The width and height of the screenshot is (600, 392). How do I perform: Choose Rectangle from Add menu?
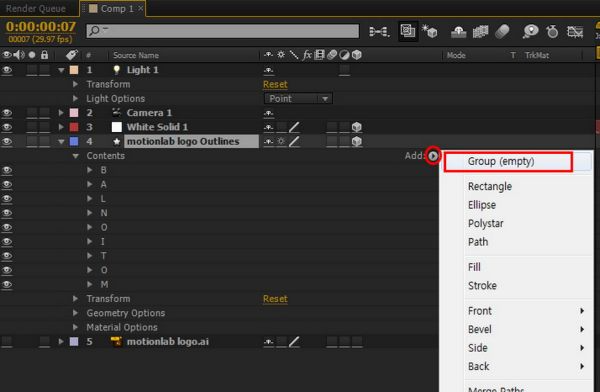coord(490,186)
